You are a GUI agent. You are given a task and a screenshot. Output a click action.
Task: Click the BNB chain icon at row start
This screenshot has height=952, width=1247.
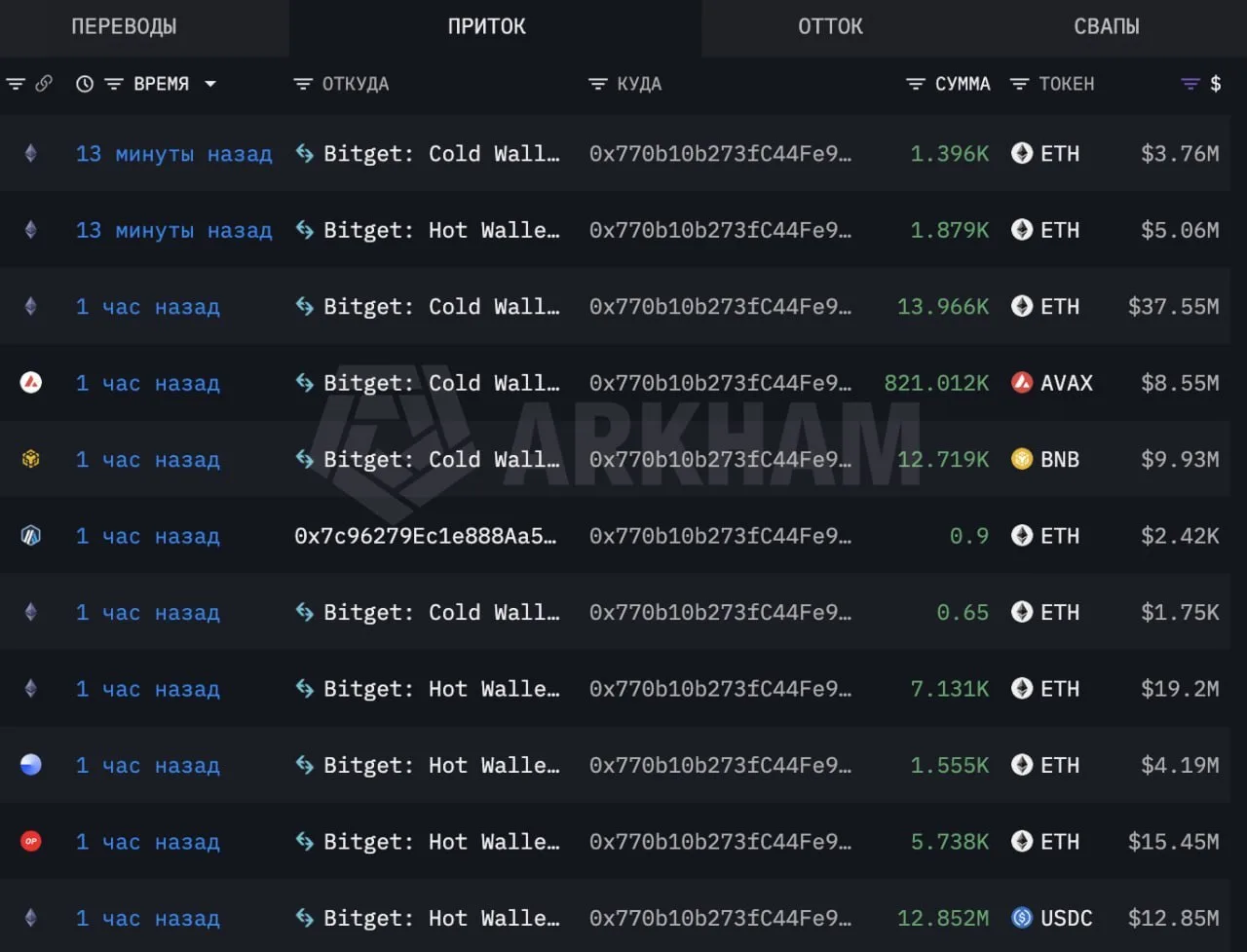tap(31, 459)
